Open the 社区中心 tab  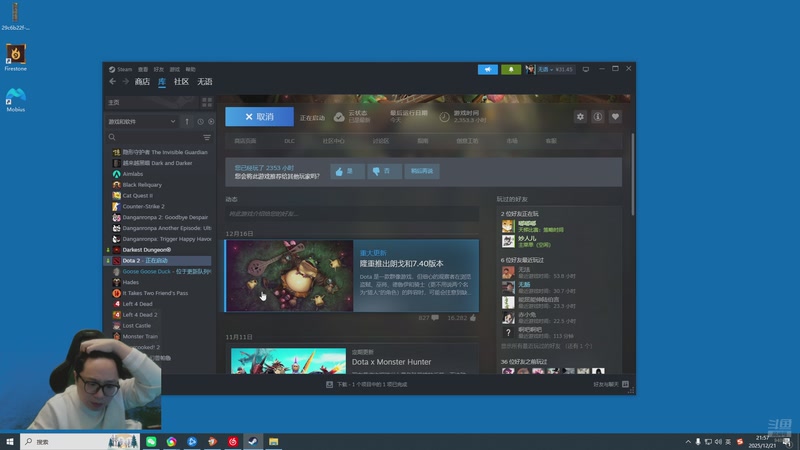333,141
